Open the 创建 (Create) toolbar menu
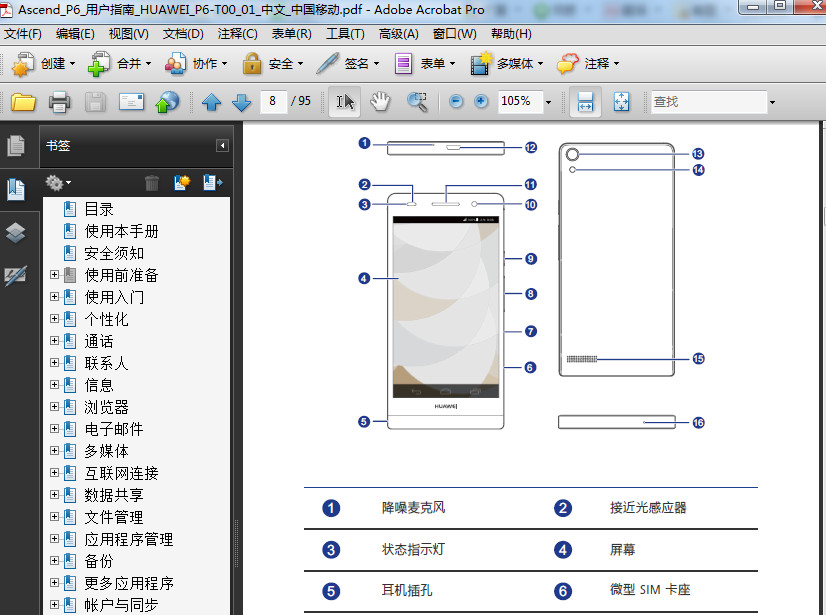 (44, 64)
